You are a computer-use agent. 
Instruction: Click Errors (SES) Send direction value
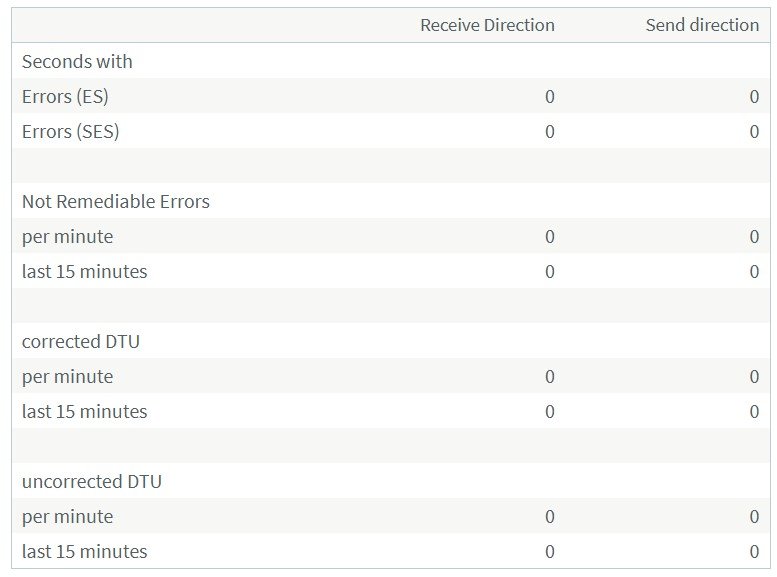[x=754, y=131]
